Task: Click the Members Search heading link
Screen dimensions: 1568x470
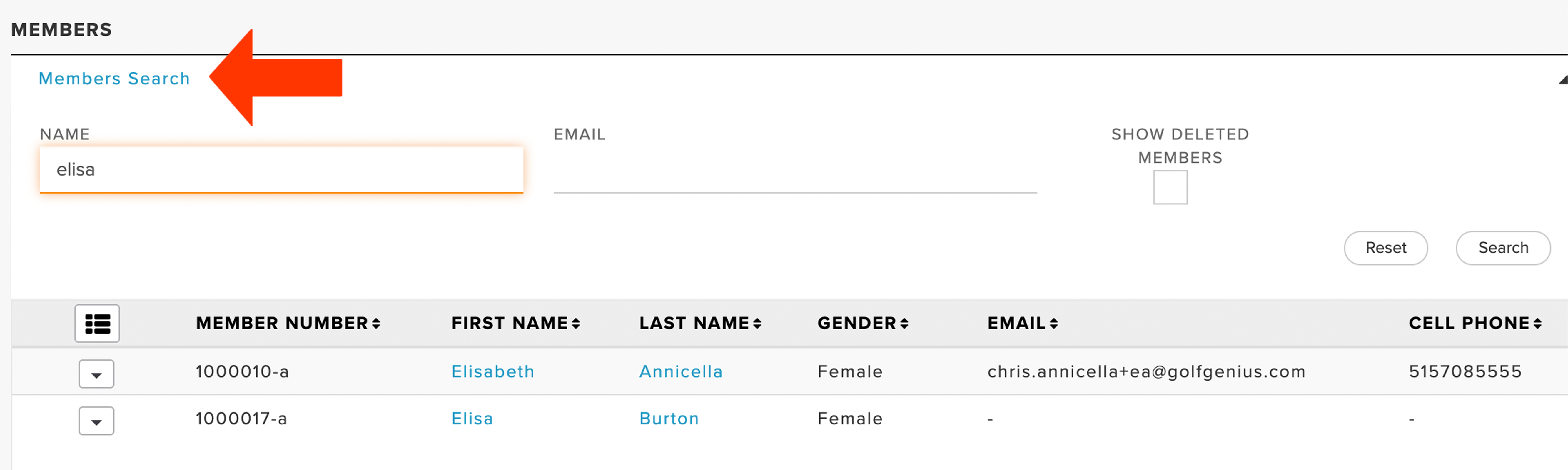Action: 114,79
